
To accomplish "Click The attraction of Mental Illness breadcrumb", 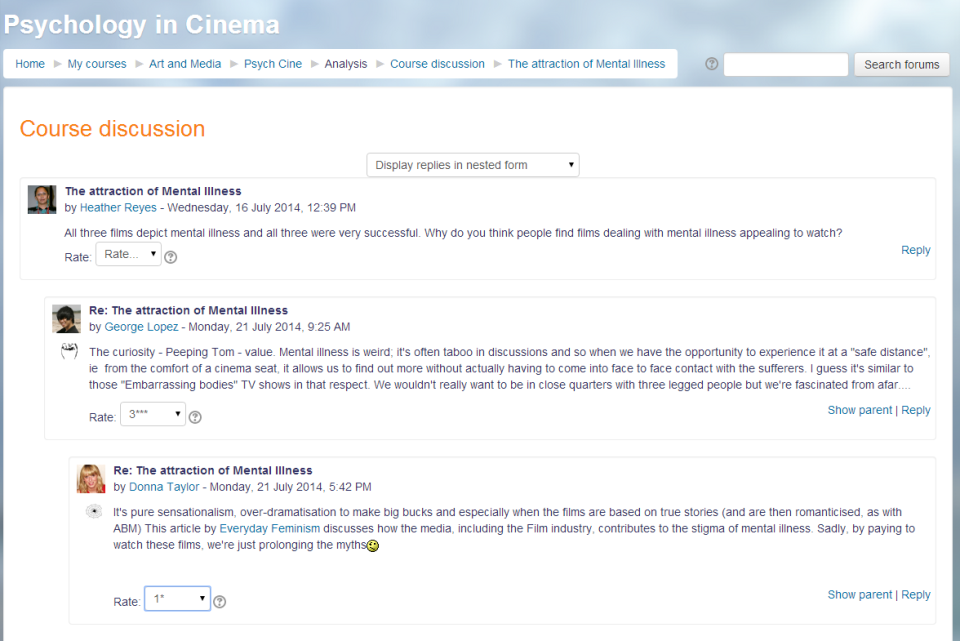I will pyautogui.click(x=587, y=64).
